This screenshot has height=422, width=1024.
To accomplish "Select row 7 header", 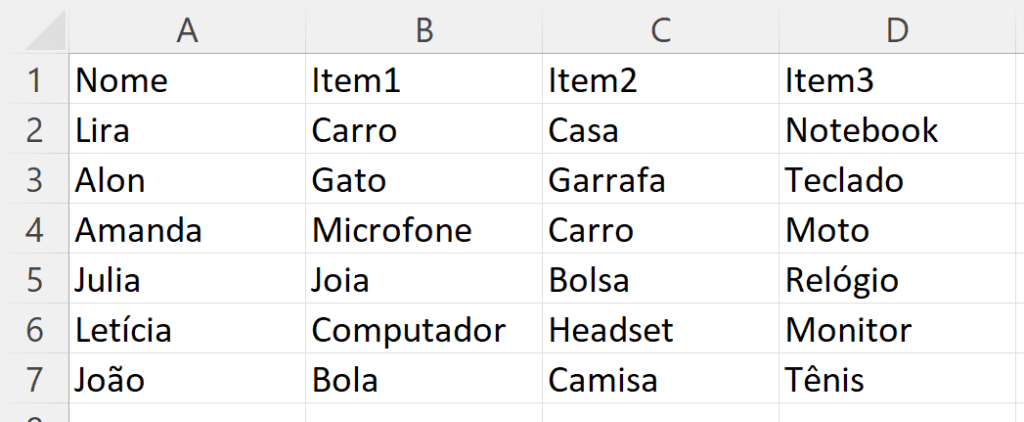I will [34, 379].
